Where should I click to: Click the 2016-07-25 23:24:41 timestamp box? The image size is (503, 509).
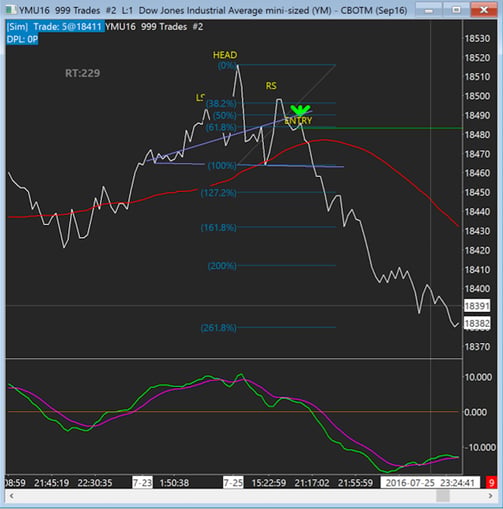pyautogui.click(x=430, y=482)
